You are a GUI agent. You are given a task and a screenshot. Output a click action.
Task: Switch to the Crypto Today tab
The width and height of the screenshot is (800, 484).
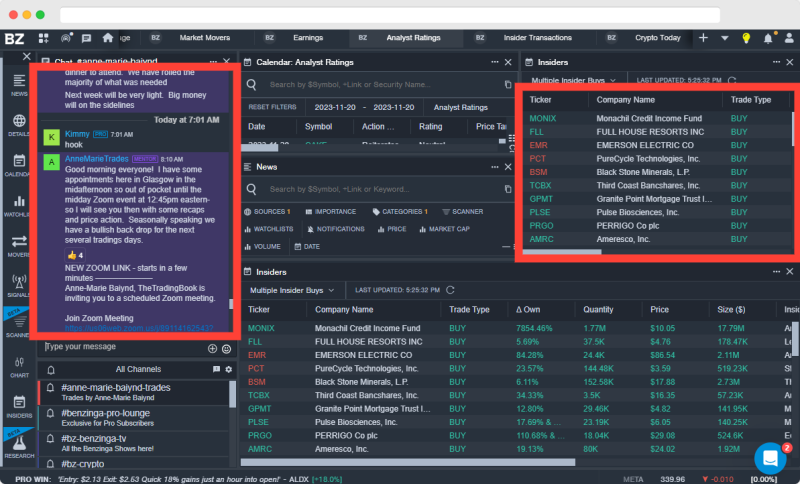[658, 38]
